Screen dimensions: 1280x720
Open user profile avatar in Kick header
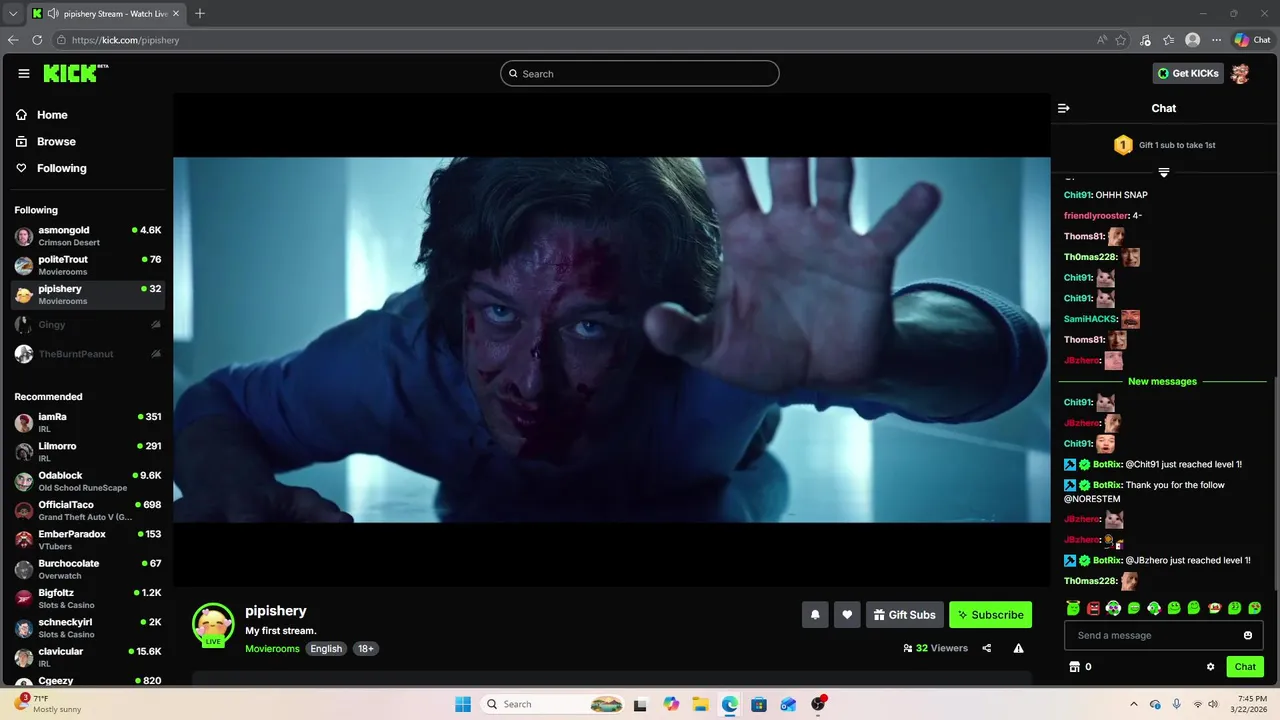click(1240, 73)
